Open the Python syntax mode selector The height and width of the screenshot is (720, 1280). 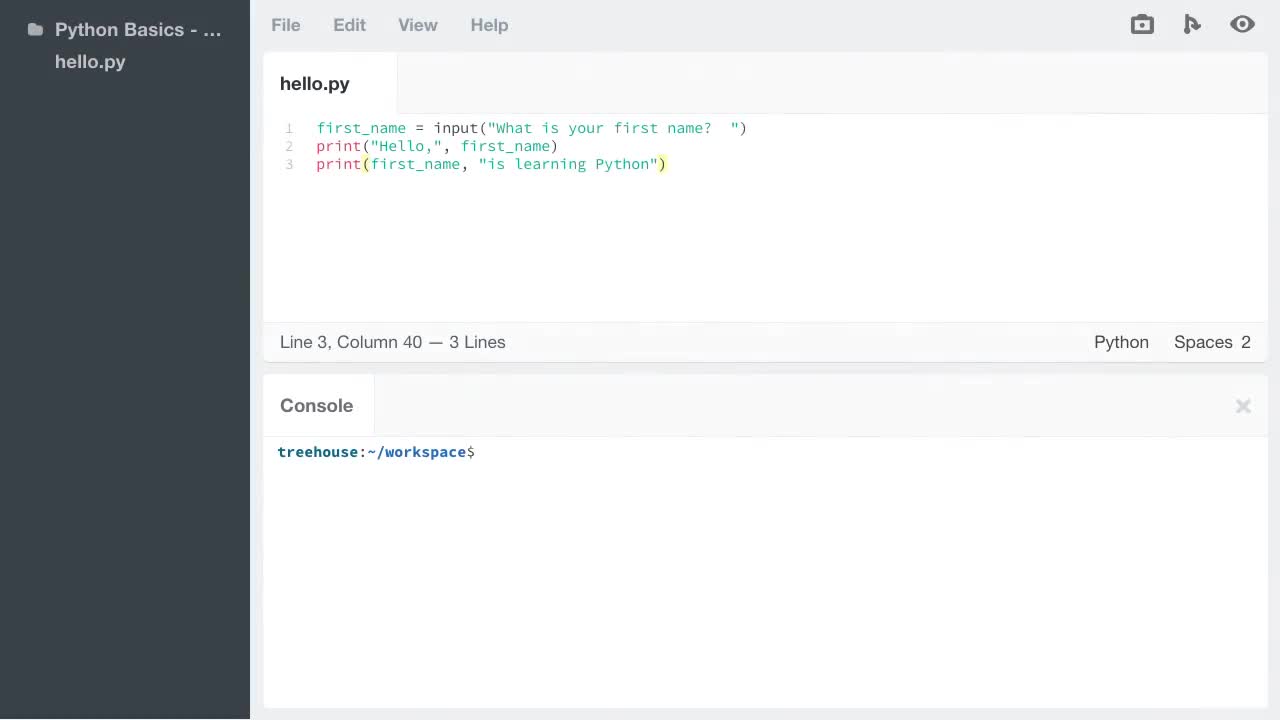(x=1121, y=342)
